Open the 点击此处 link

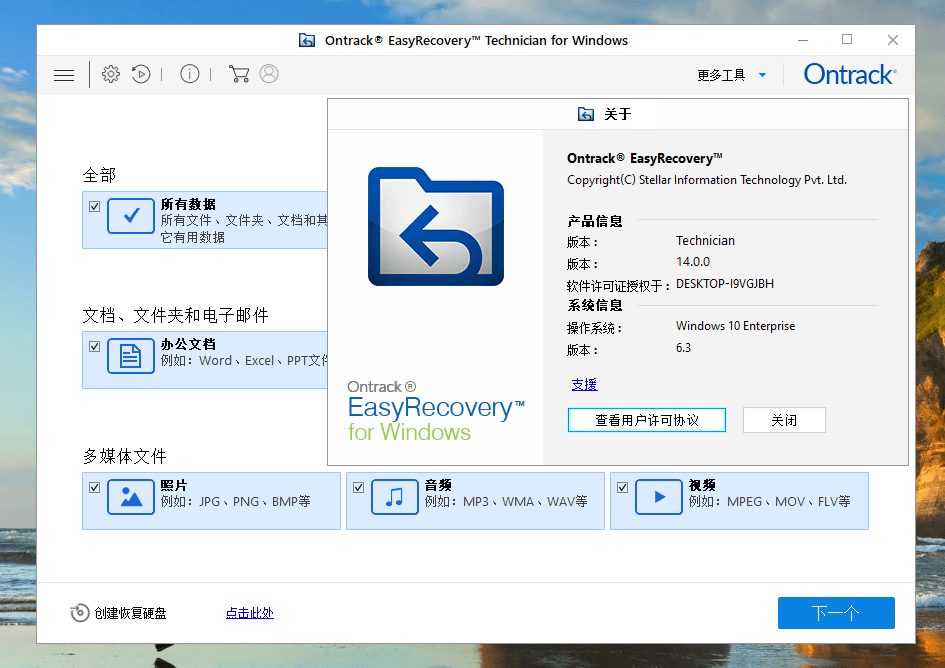click(x=250, y=613)
